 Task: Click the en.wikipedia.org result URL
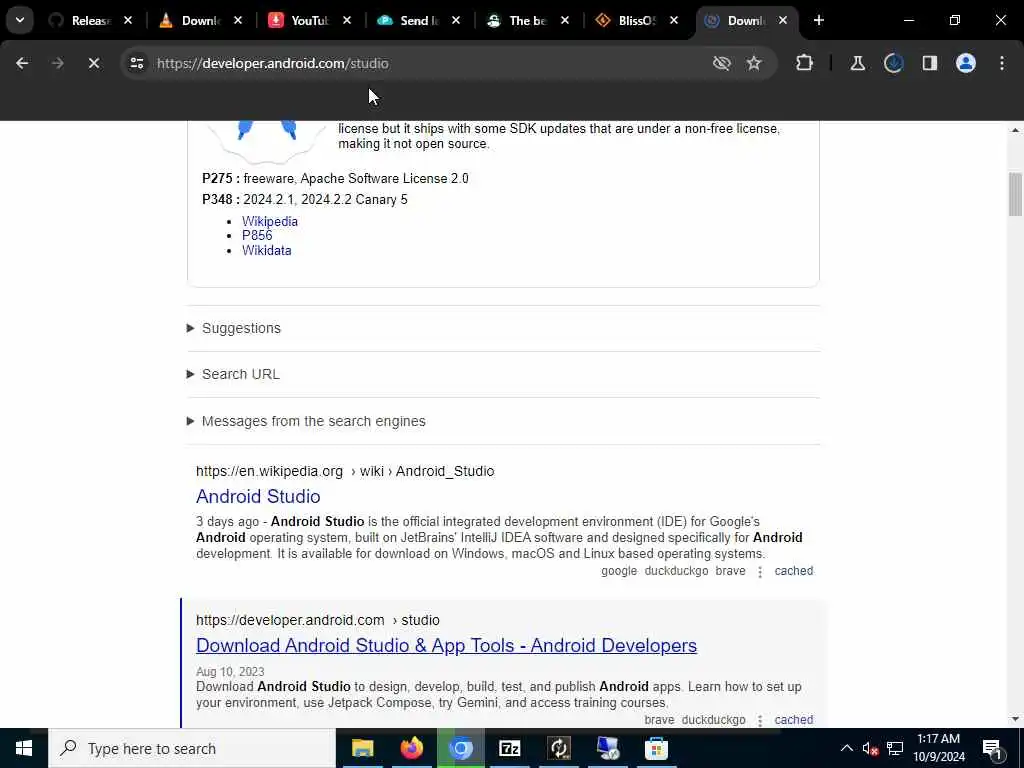(345, 471)
